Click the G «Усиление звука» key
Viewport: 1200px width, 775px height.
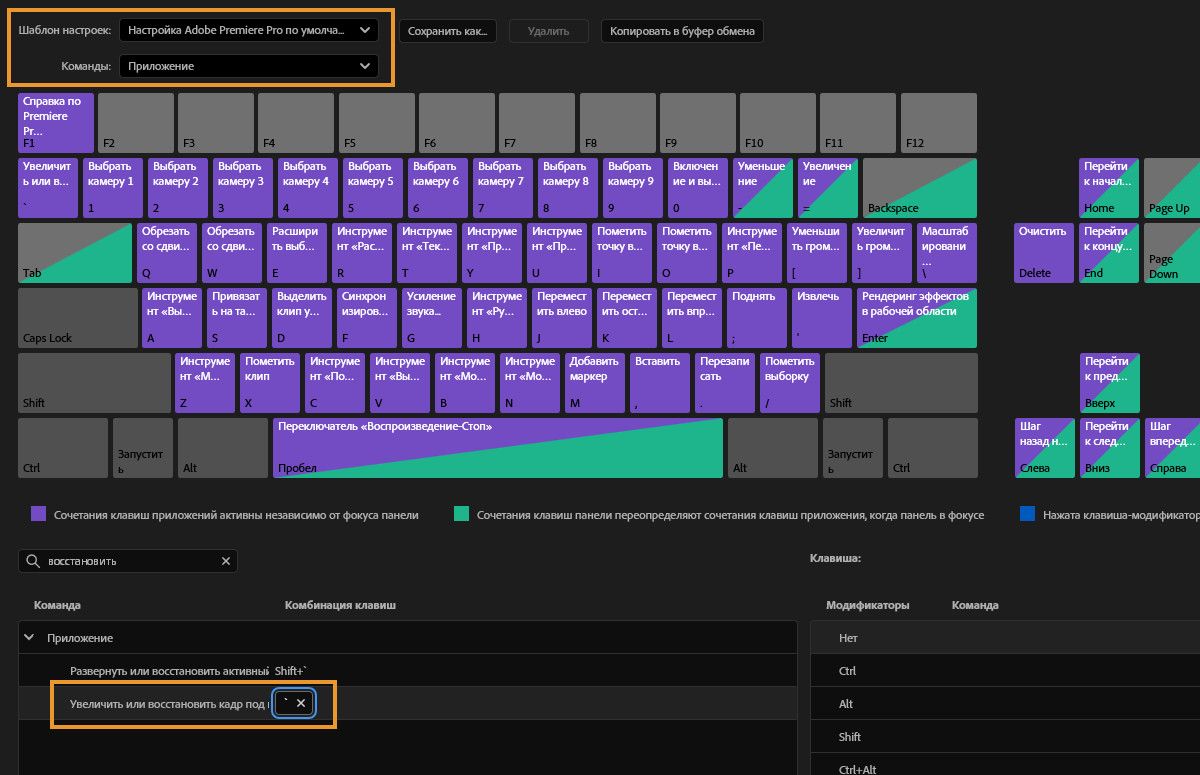[x=431, y=317]
